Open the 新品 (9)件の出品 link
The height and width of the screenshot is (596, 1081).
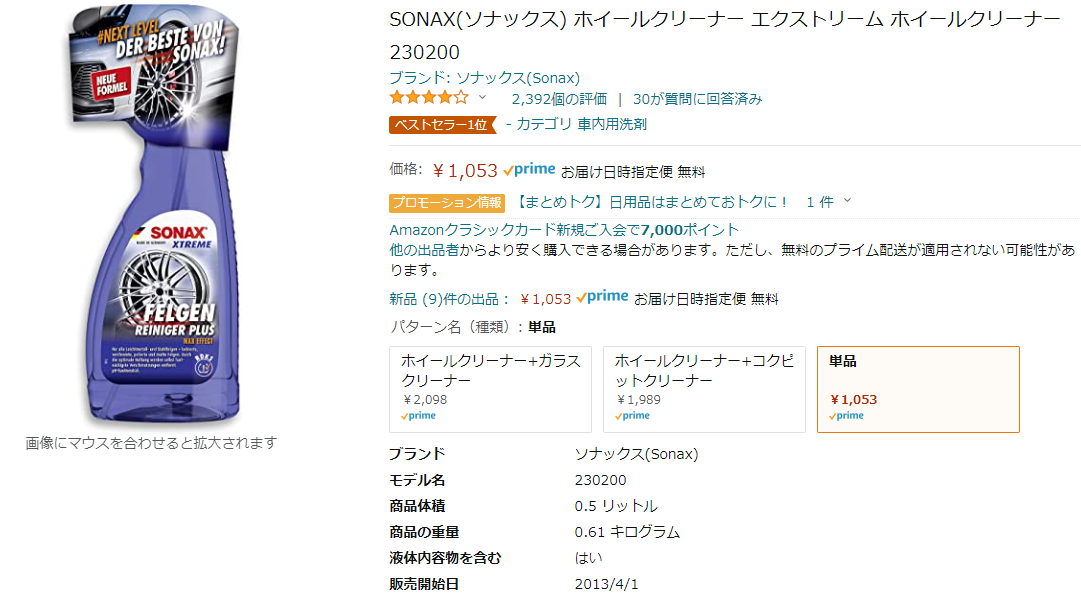451,299
